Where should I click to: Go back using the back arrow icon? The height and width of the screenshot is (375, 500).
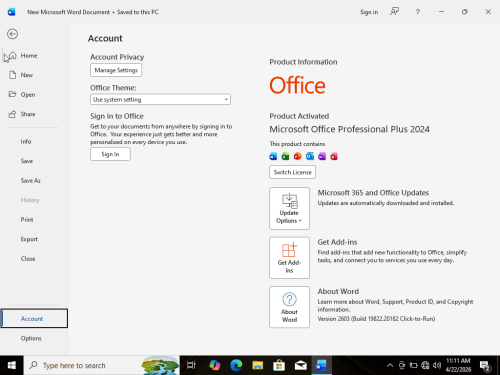tap(12, 34)
